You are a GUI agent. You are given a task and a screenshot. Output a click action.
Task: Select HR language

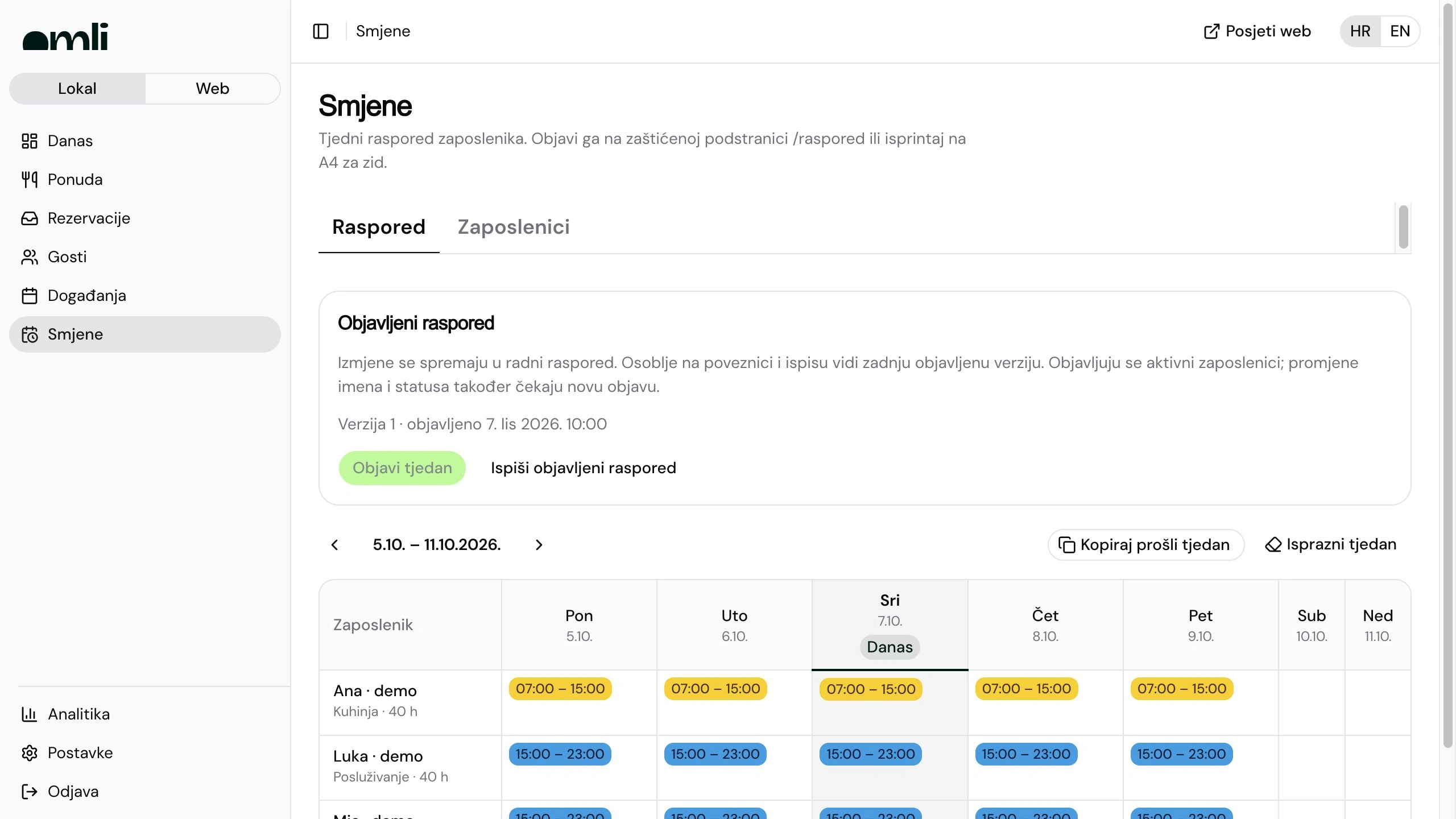tap(1360, 31)
